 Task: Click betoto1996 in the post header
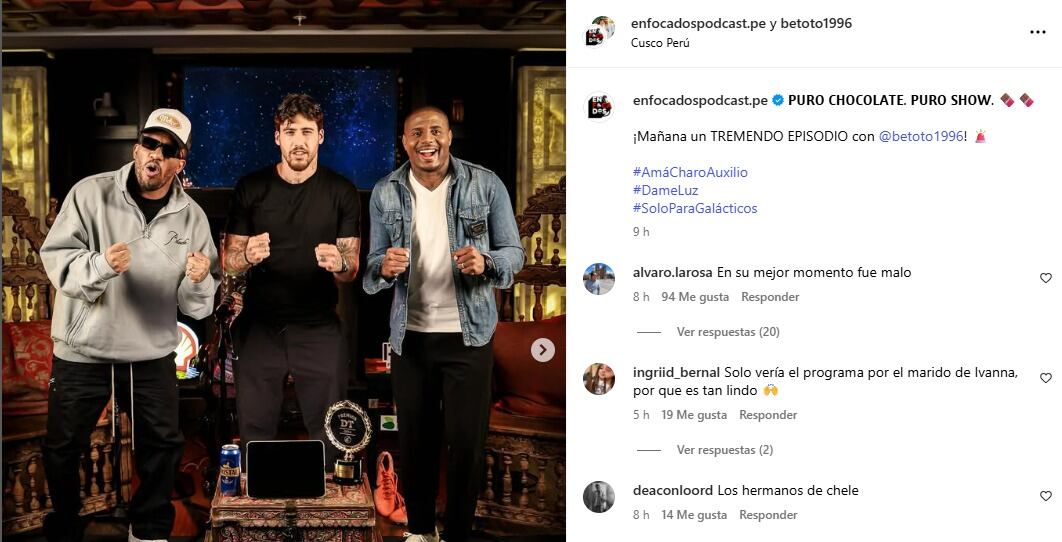pyautogui.click(x=816, y=23)
